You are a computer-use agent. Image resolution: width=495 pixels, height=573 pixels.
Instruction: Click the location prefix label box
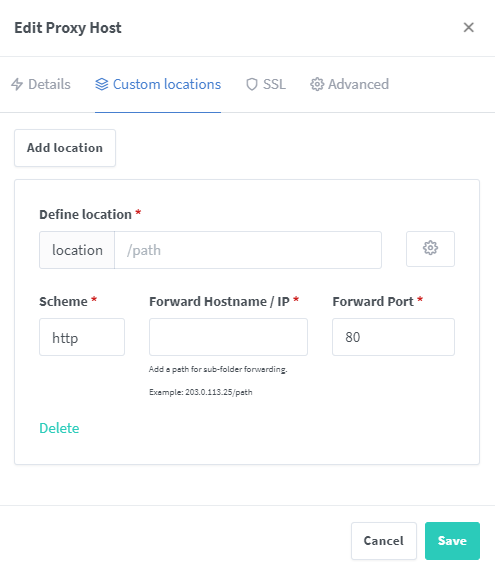(x=77, y=250)
